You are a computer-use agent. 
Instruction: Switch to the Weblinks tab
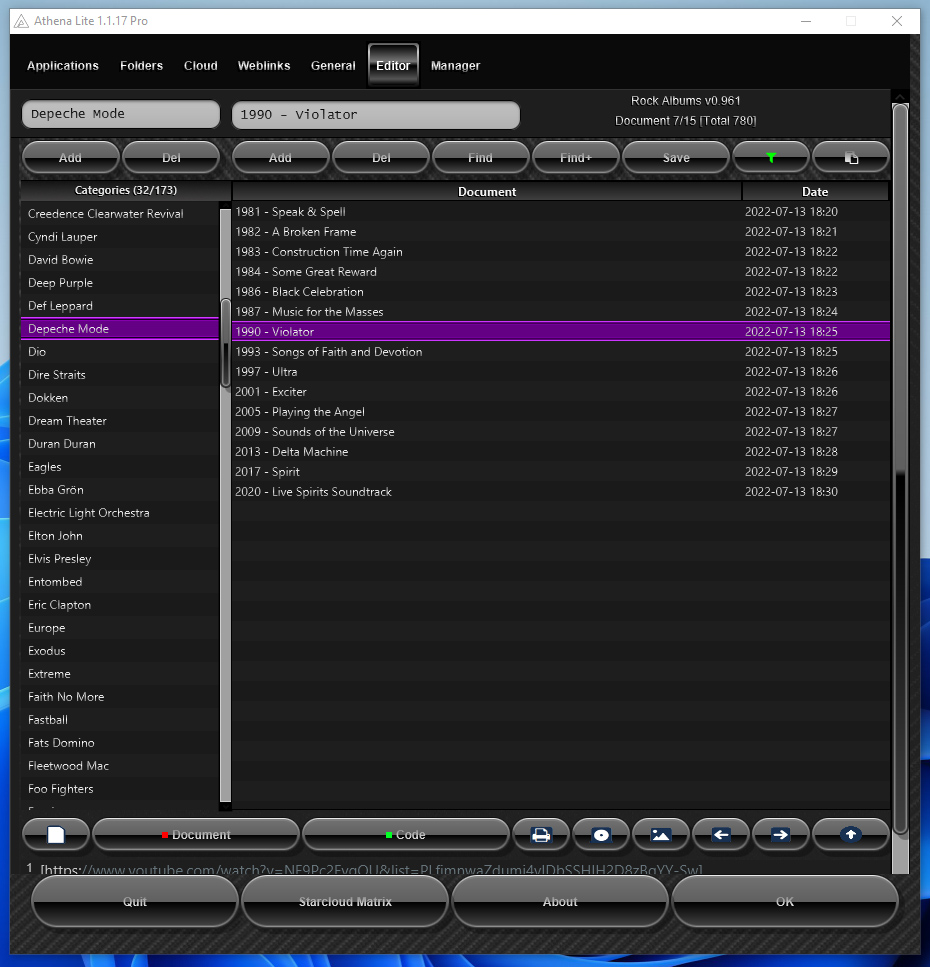click(264, 65)
